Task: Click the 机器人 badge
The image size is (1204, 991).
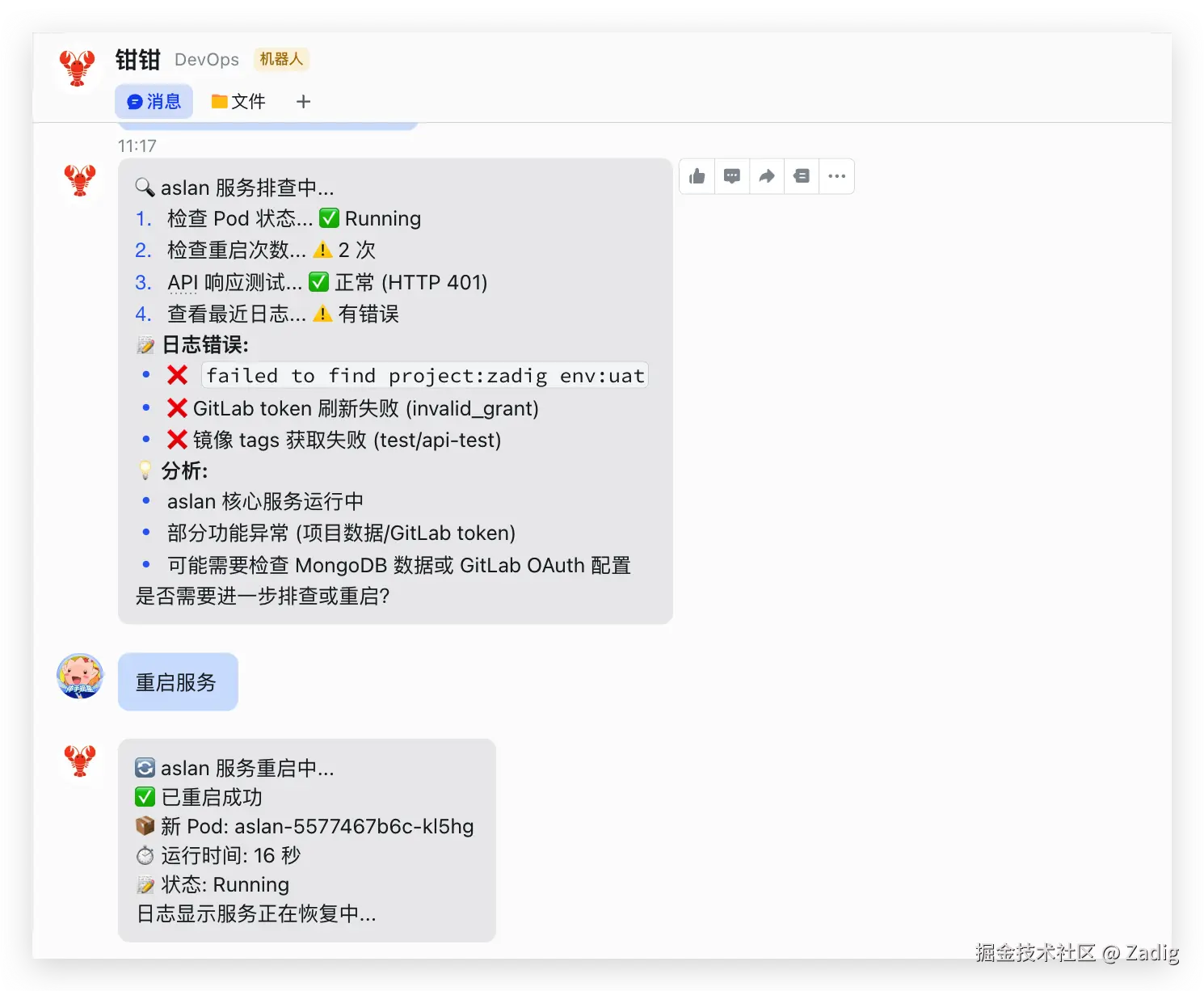Action: pos(281,59)
